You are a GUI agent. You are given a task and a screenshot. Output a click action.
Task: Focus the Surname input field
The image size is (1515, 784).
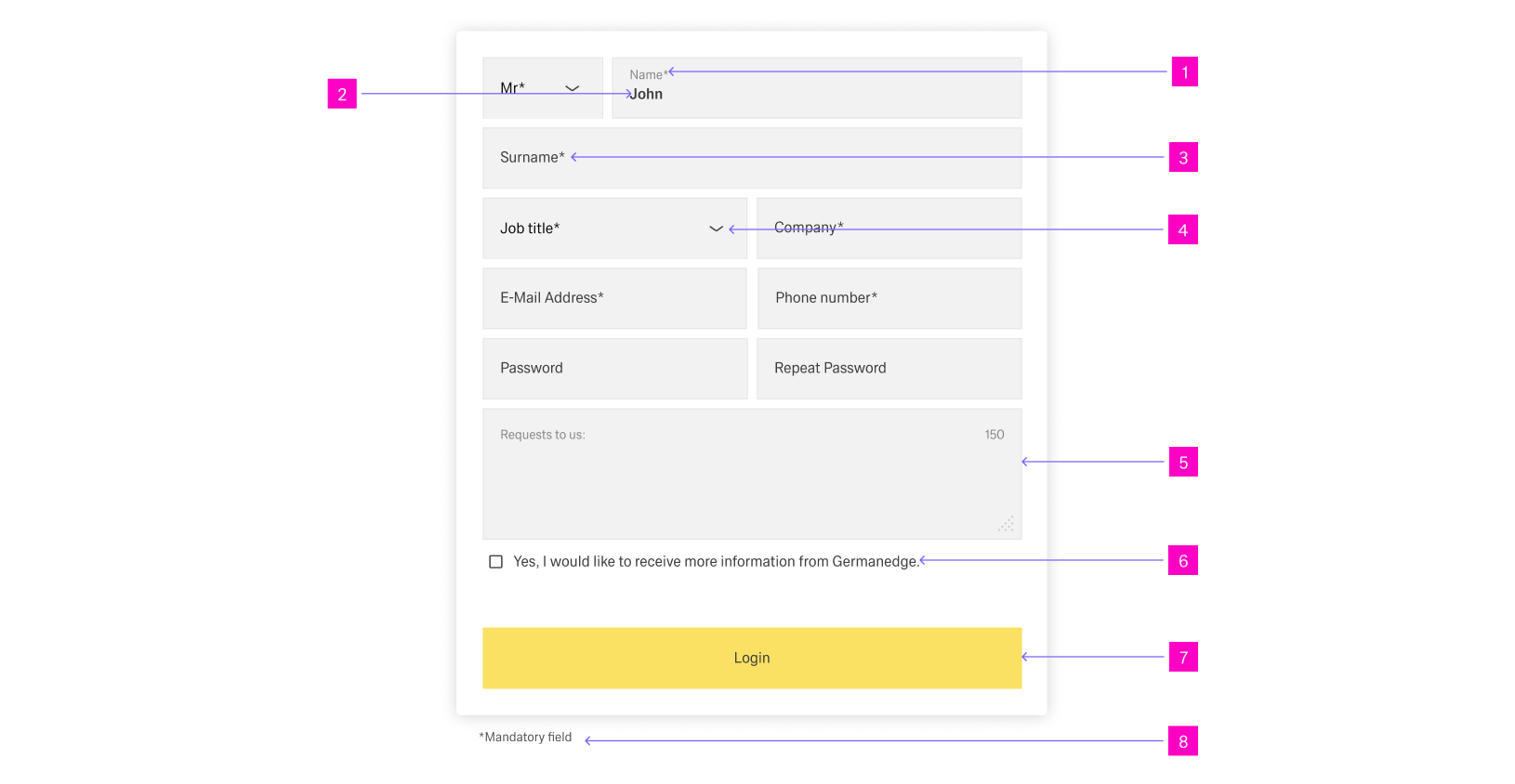751,158
